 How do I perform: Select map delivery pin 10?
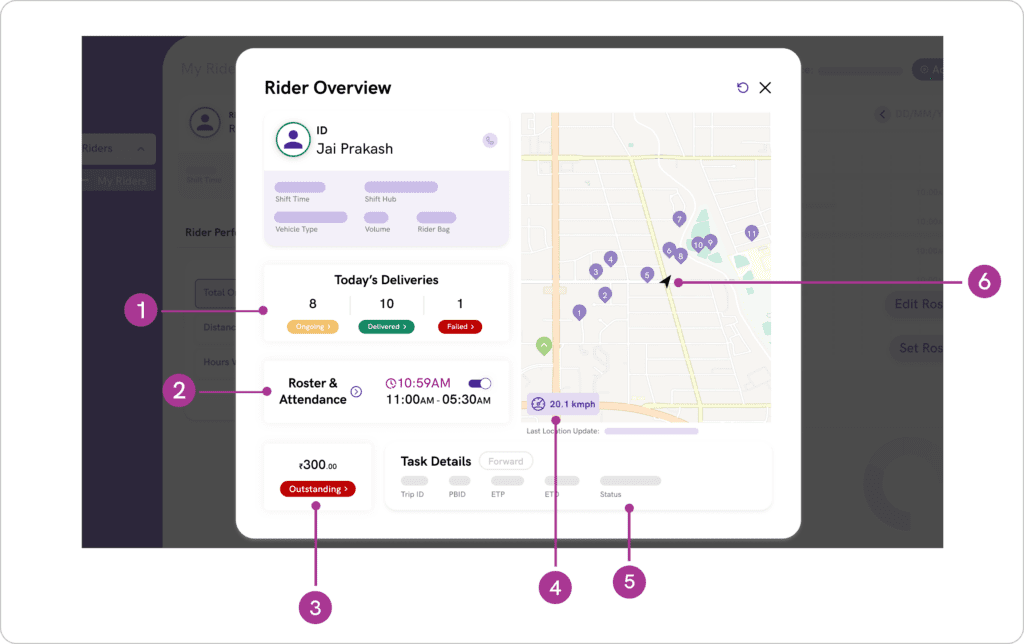[x=698, y=246]
